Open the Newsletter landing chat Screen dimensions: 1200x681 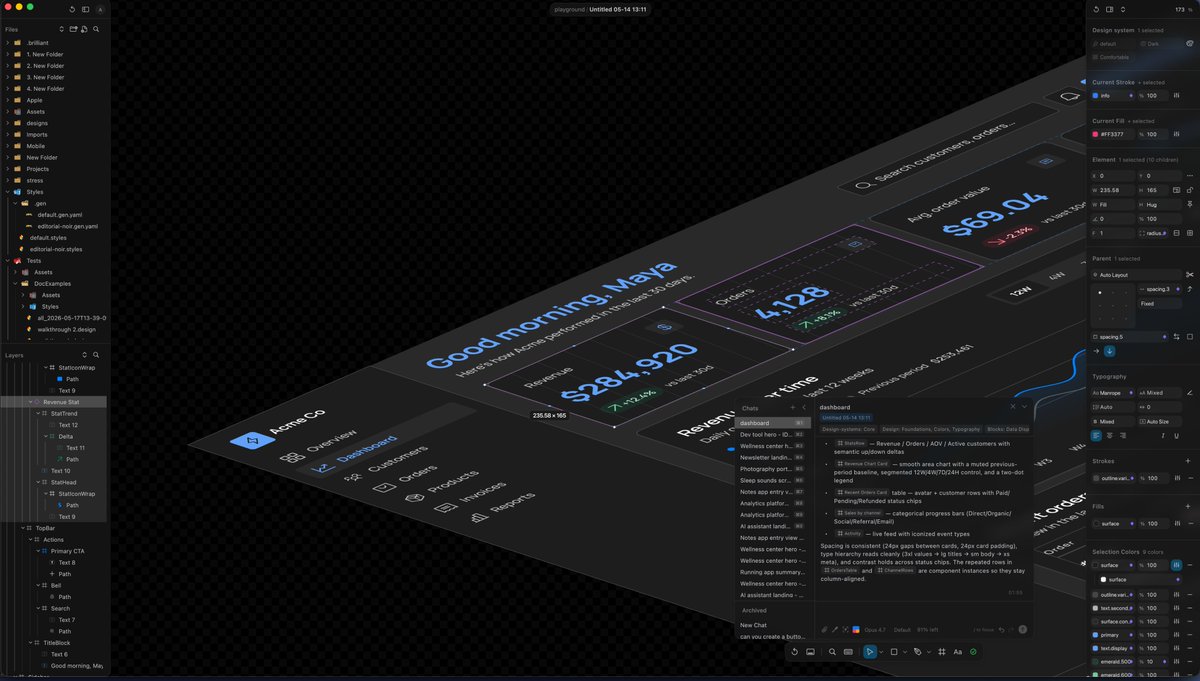click(x=771, y=457)
